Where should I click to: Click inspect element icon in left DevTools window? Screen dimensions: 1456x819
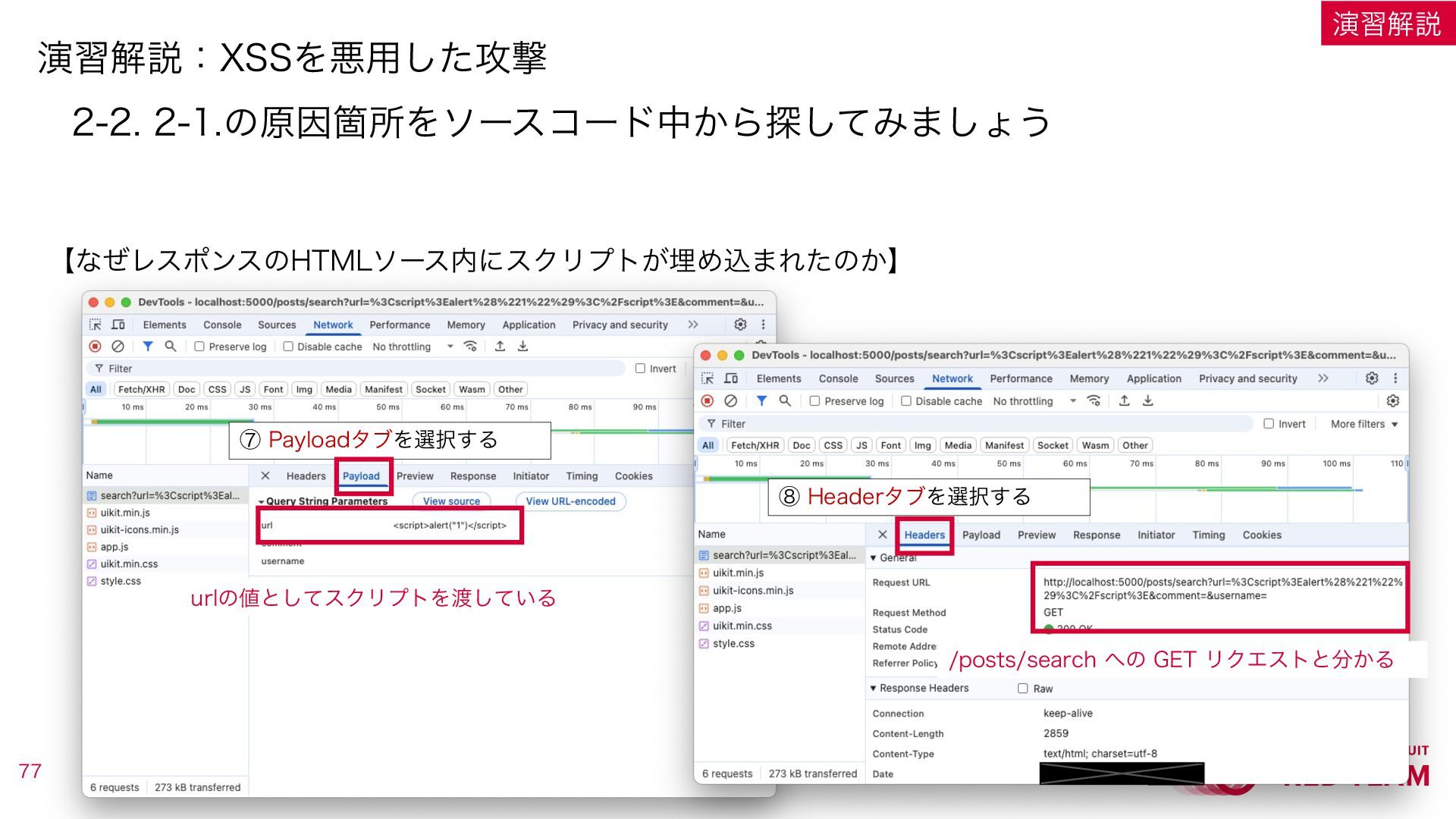[95, 325]
